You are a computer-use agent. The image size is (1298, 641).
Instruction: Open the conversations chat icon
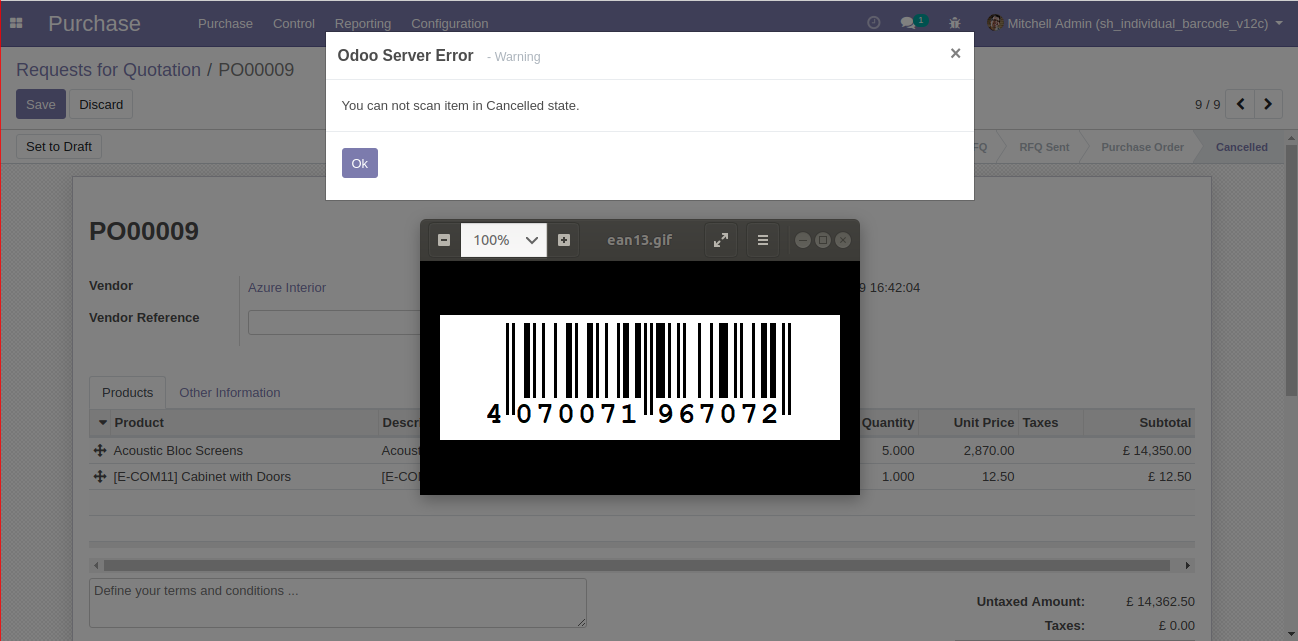tap(908, 23)
